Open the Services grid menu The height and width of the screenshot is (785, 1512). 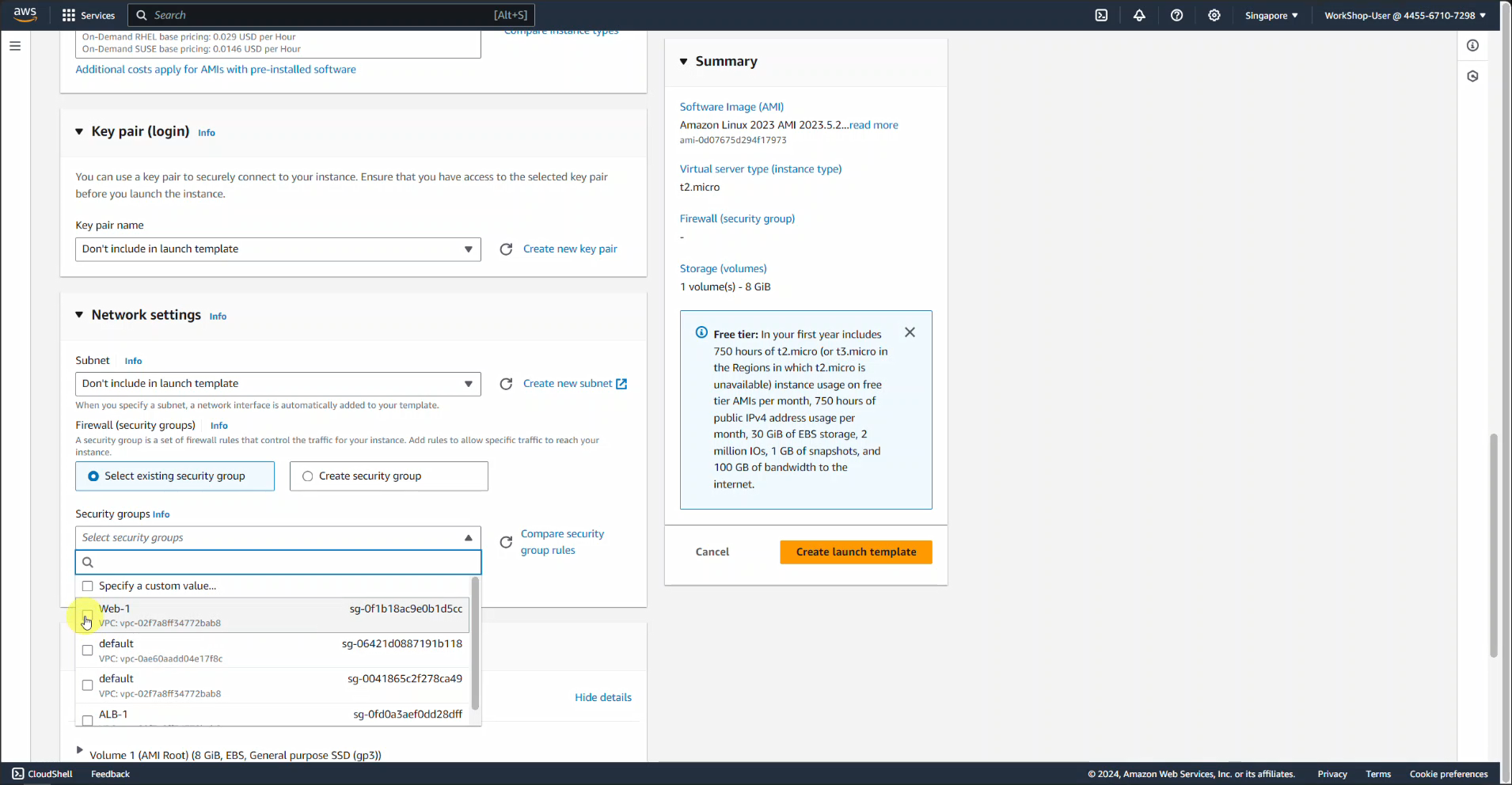89,15
